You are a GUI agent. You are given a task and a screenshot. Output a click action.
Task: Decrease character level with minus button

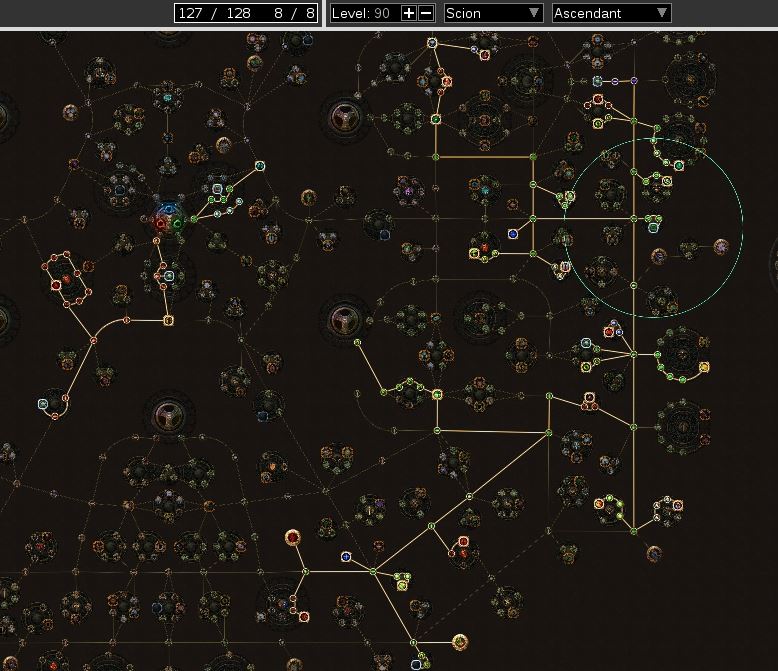[x=427, y=13]
